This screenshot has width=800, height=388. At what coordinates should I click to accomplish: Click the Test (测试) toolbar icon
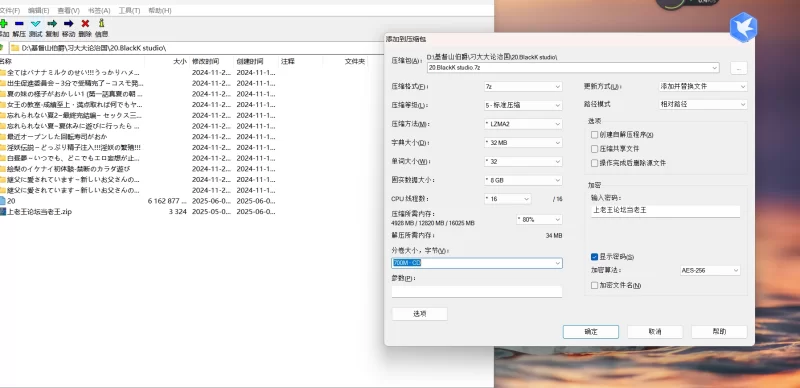click(35, 23)
